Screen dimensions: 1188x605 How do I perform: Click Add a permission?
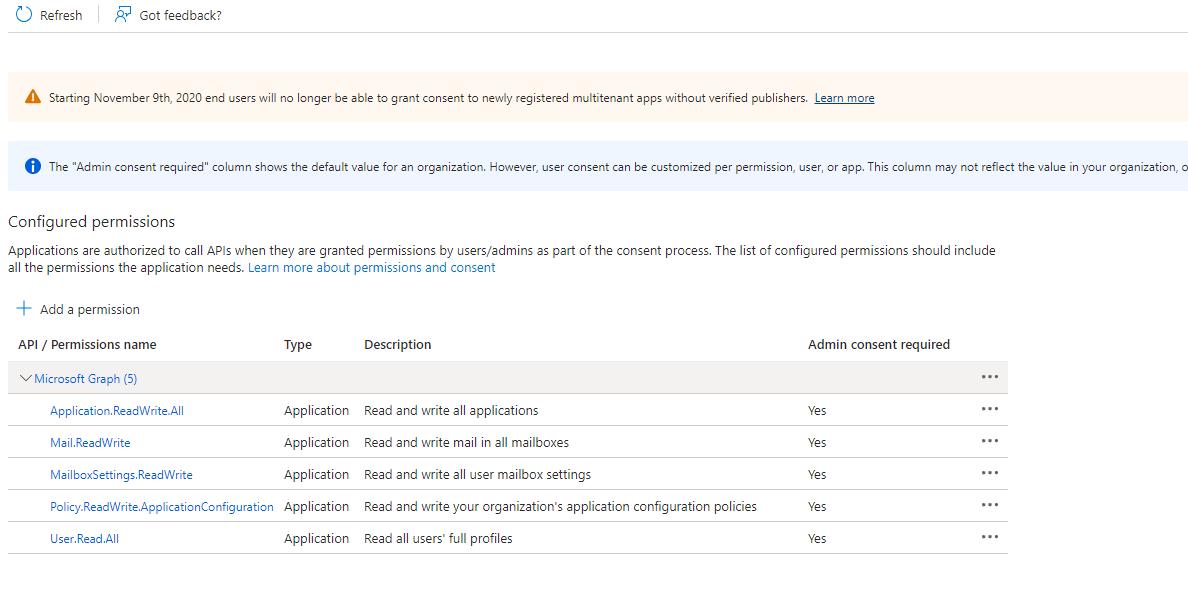click(x=89, y=309)
